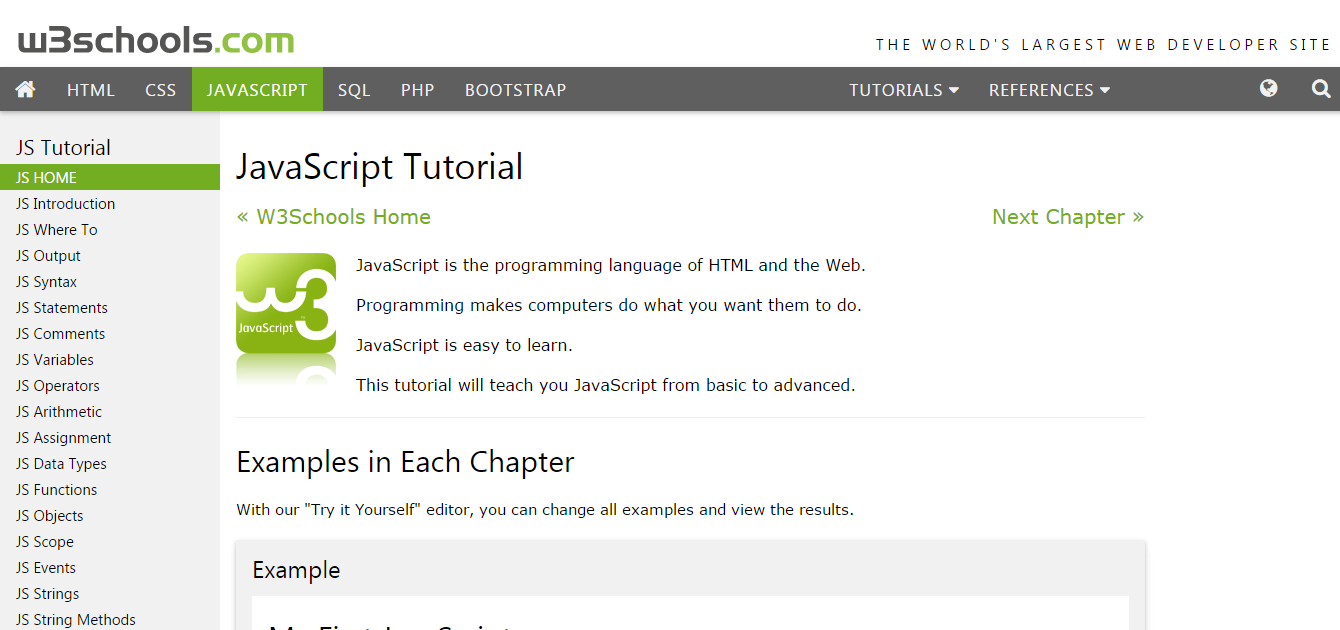The width and height of the screenshot is (1340, 630).
Task: Switch to the CSS tutorial tab
Action: [160, 89]
